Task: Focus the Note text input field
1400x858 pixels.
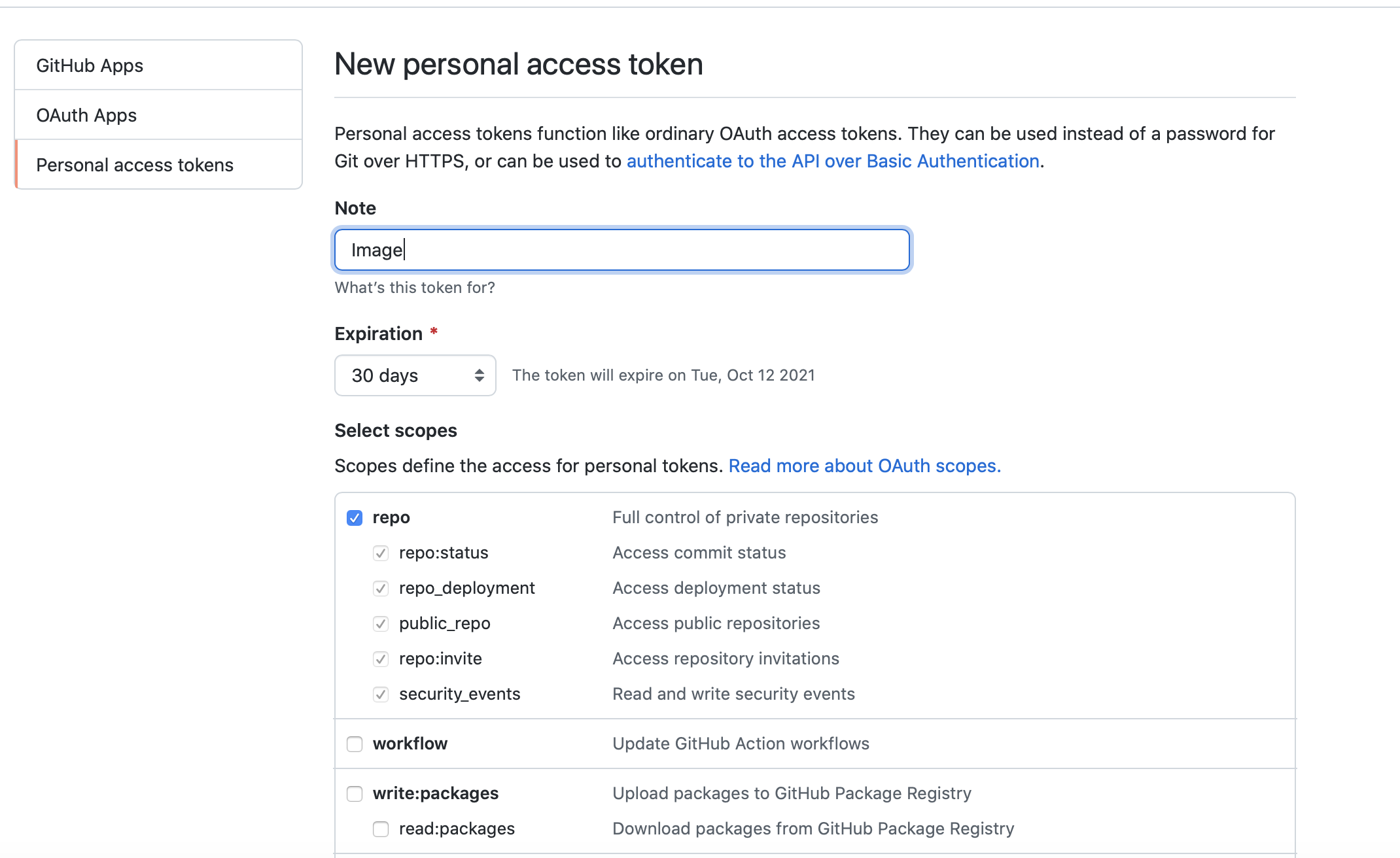Action: (x=622, y=250)
